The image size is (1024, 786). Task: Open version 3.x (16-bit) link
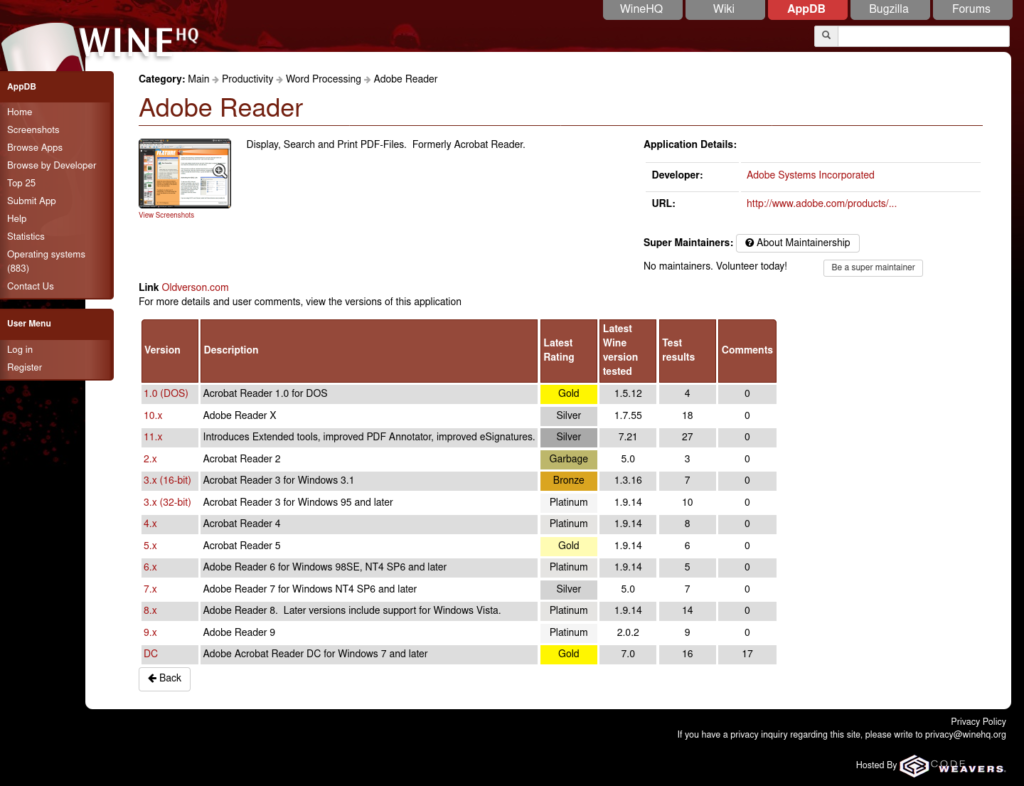pos(167,480)
